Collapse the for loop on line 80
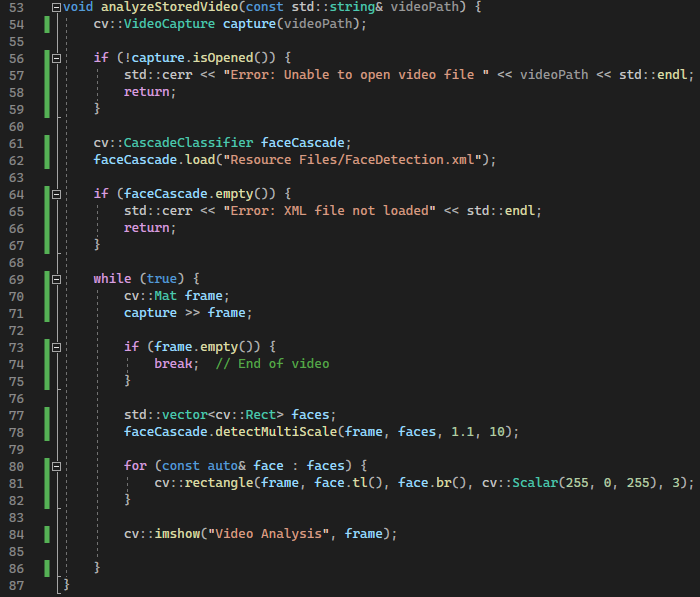The height and width of the screenshot is (597, 700). pos(56,466)
